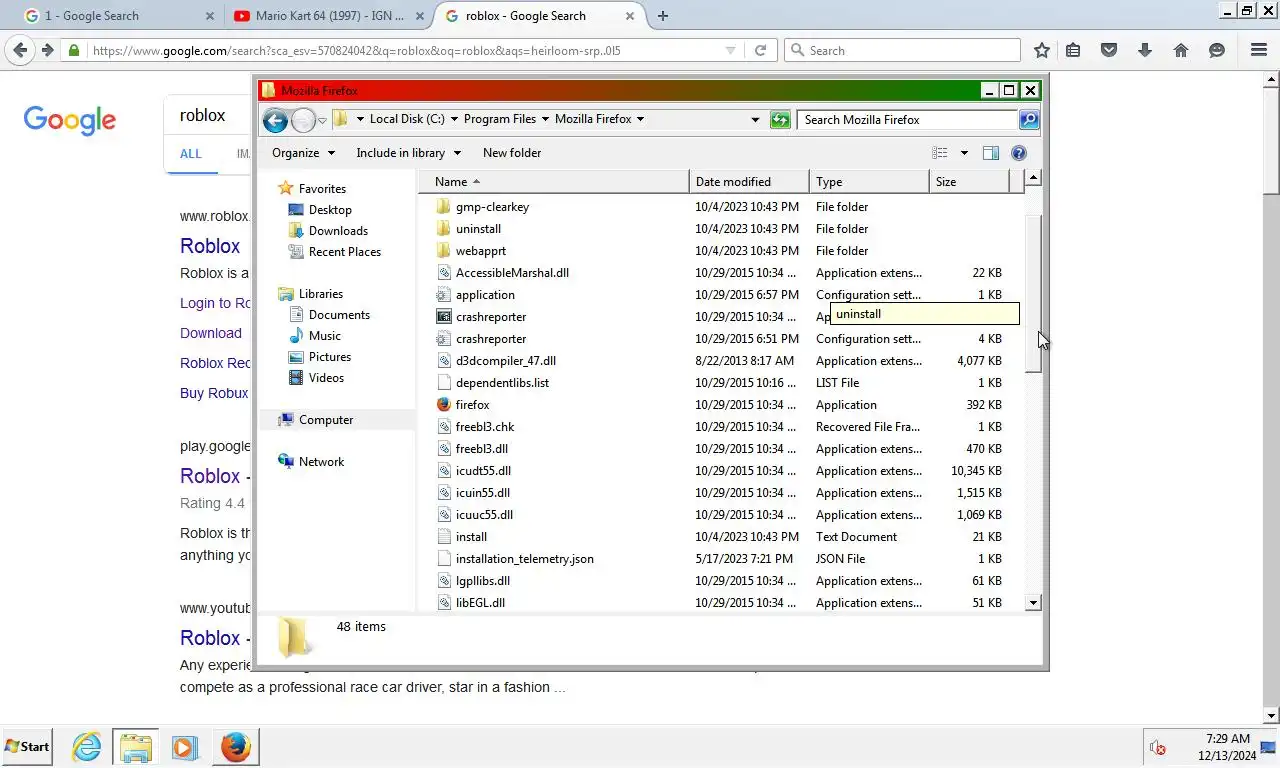Click the Firefox browser back arrow
The image size is (1280, 768).
coord(20,50)
